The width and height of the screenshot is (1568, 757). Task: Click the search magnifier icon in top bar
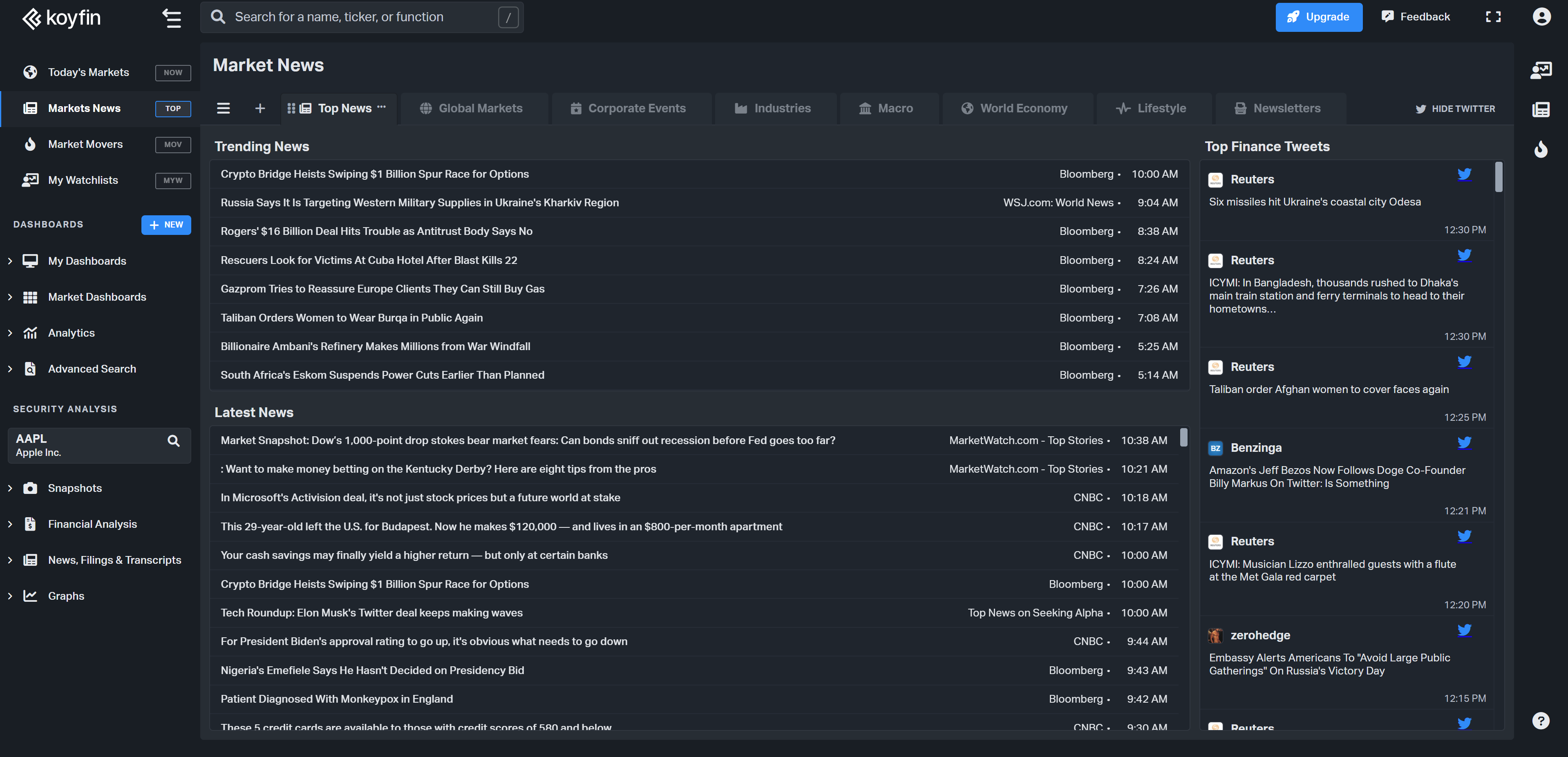[x=218, y=17]
